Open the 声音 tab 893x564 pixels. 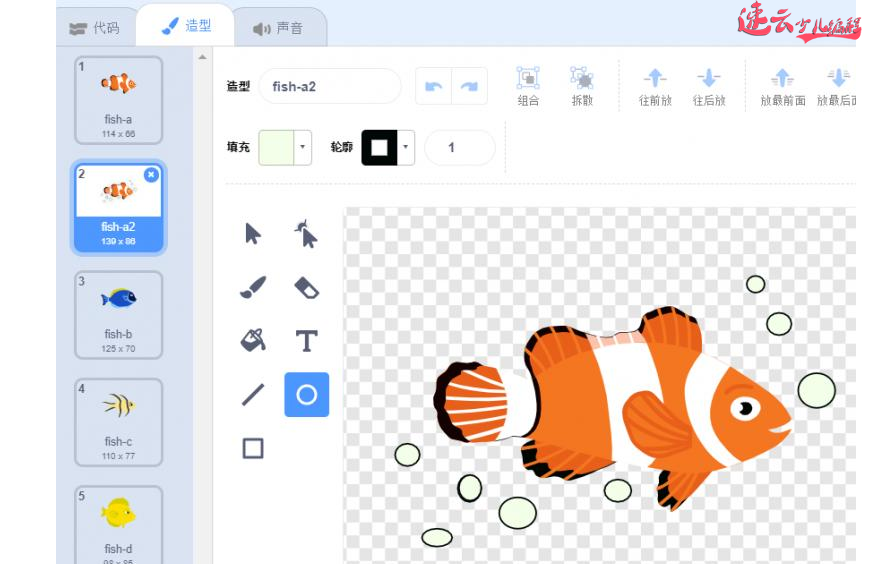click(279, 28)
